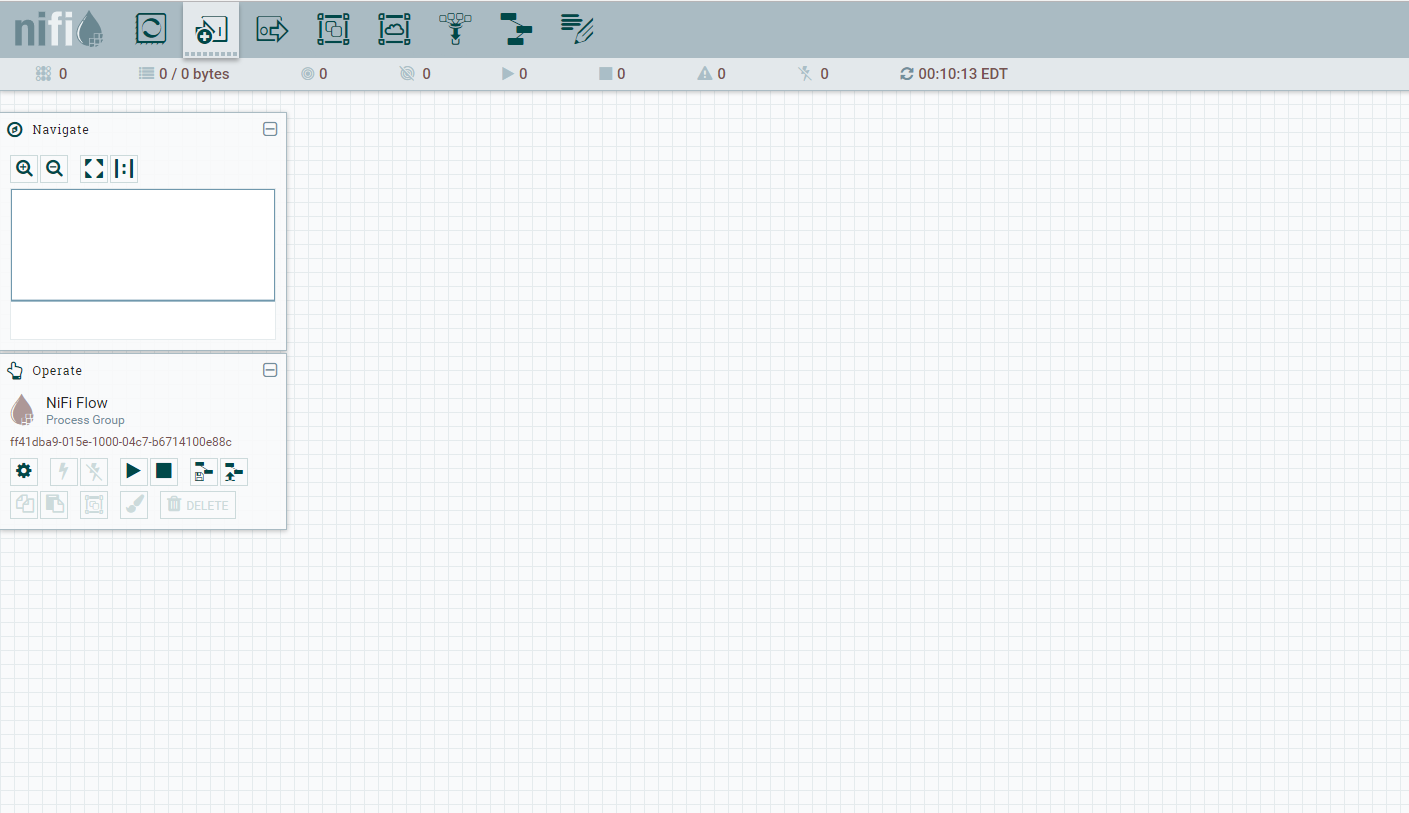Screen dimensions: 1409x813
Task: Click the process group ID text
Action: (x=121, y=442)
